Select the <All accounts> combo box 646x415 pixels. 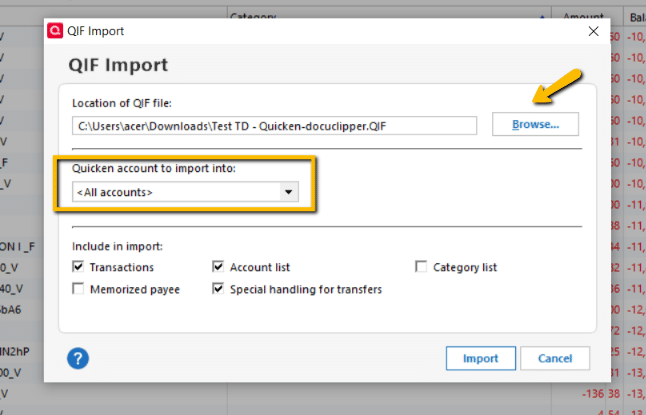[185, 192]
